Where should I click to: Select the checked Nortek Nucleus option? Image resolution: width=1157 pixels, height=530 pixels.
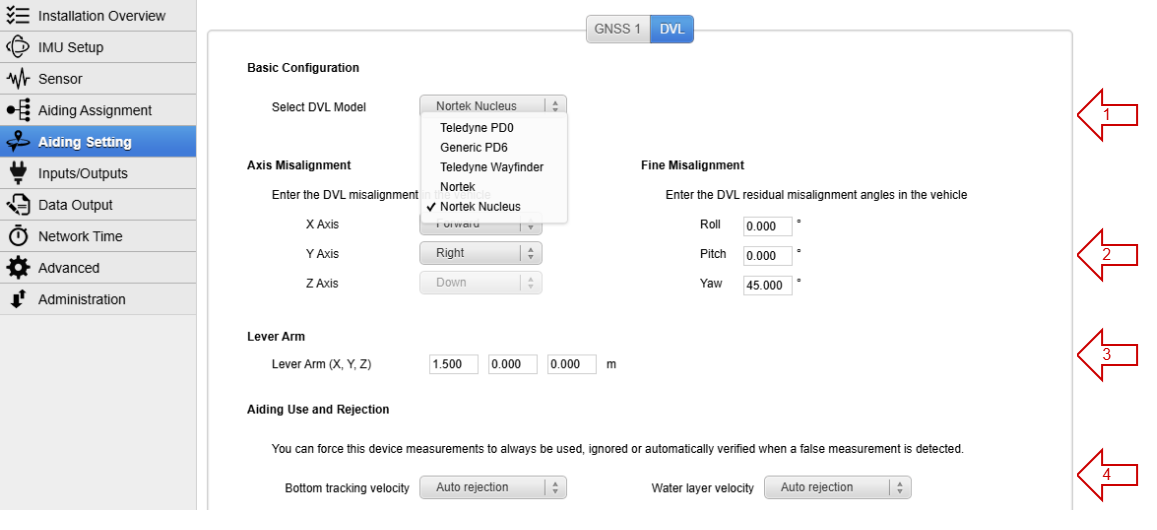494,207
